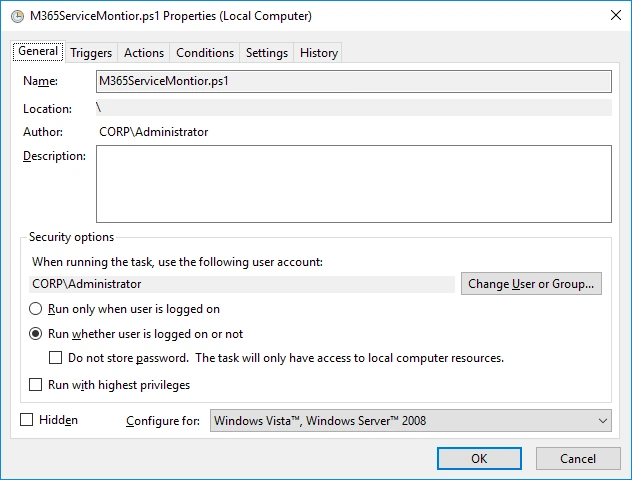Click the Name field with M365ServiceMontior.ps1
This screenshot has height=480, width=632.
coord(353,81)
